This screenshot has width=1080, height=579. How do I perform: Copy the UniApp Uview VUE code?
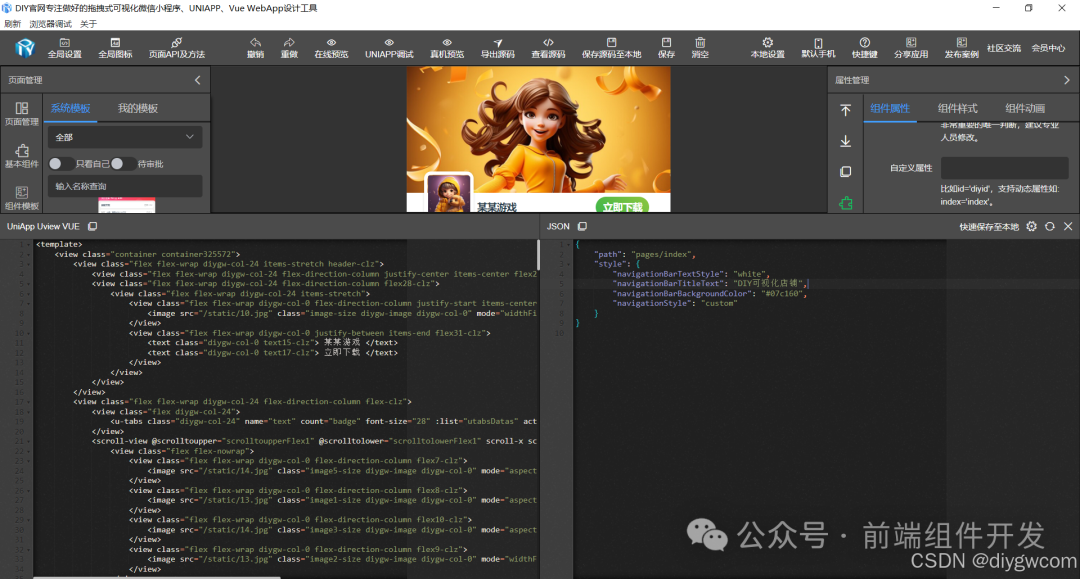click(92, 226)
